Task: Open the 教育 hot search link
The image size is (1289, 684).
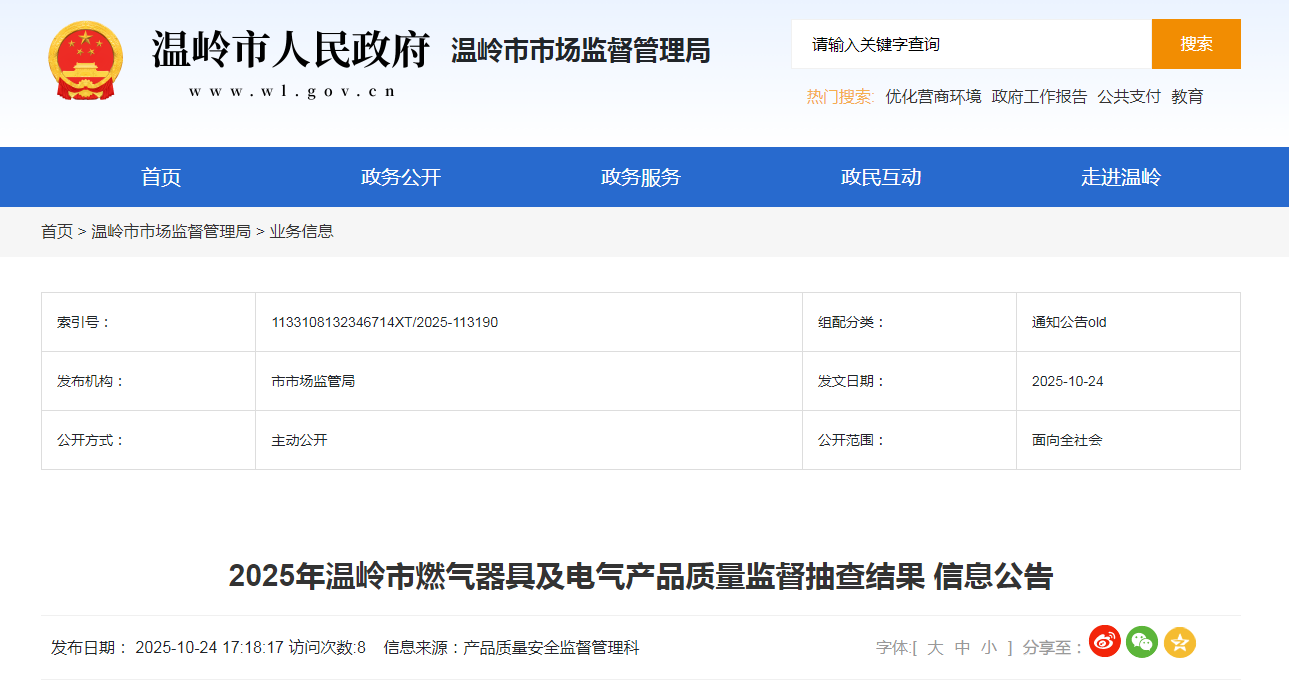Action: [x=1187, y=97]
